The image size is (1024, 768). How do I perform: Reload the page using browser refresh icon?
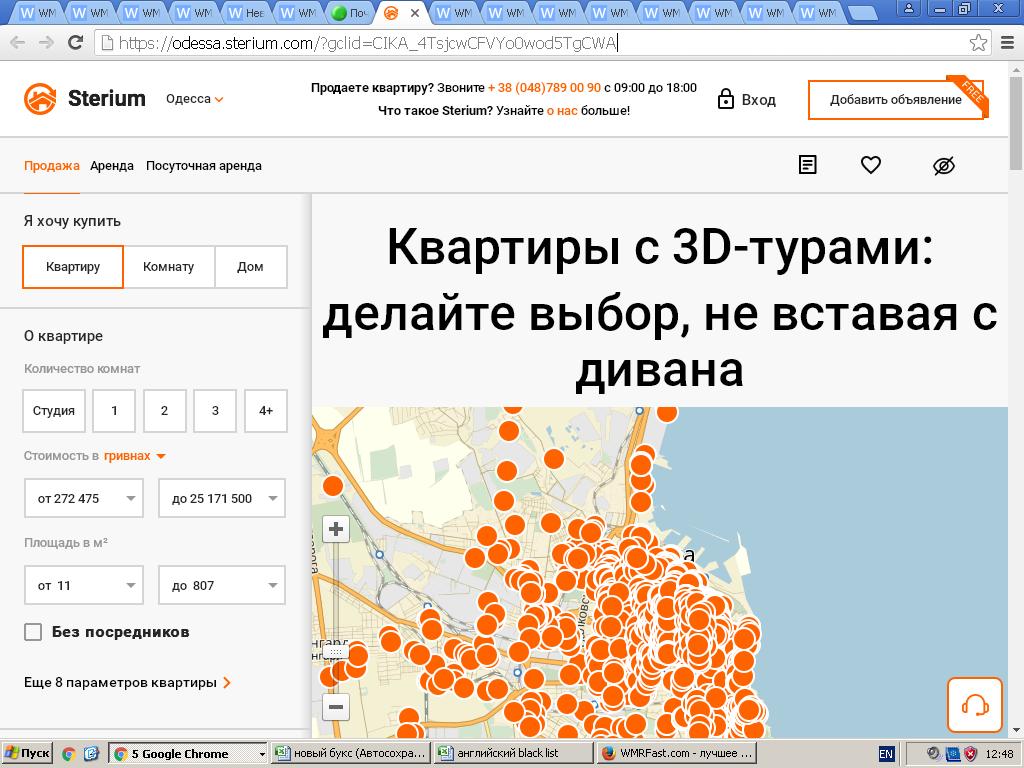[75, 43]
